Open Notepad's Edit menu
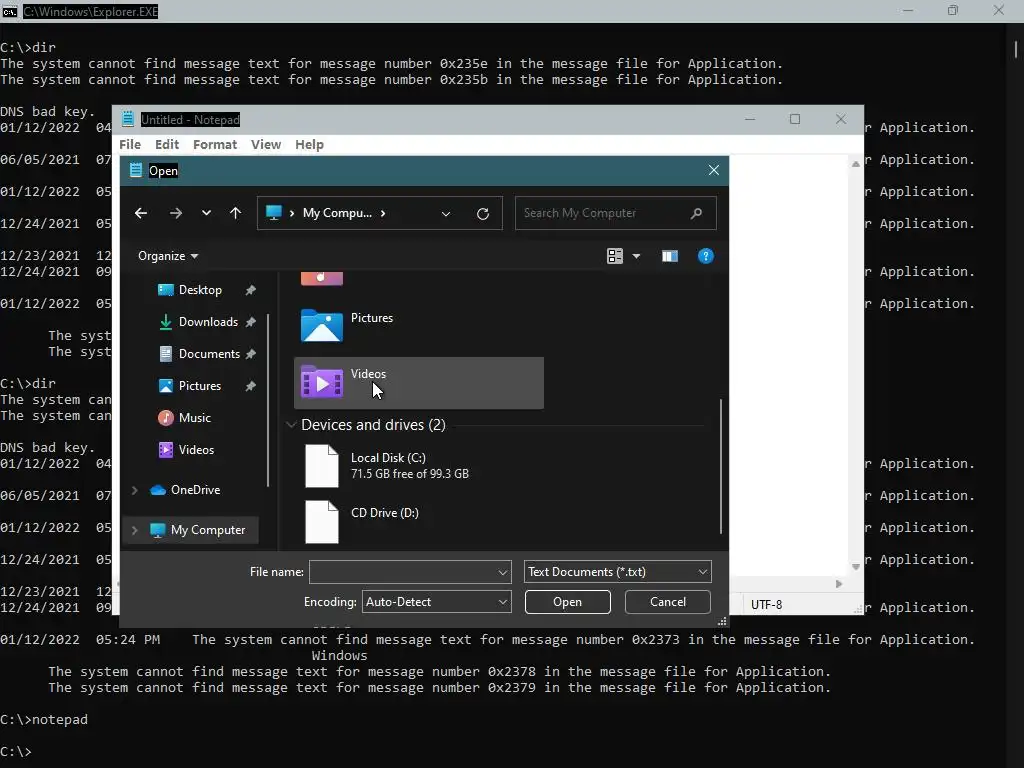 (167, 144)
